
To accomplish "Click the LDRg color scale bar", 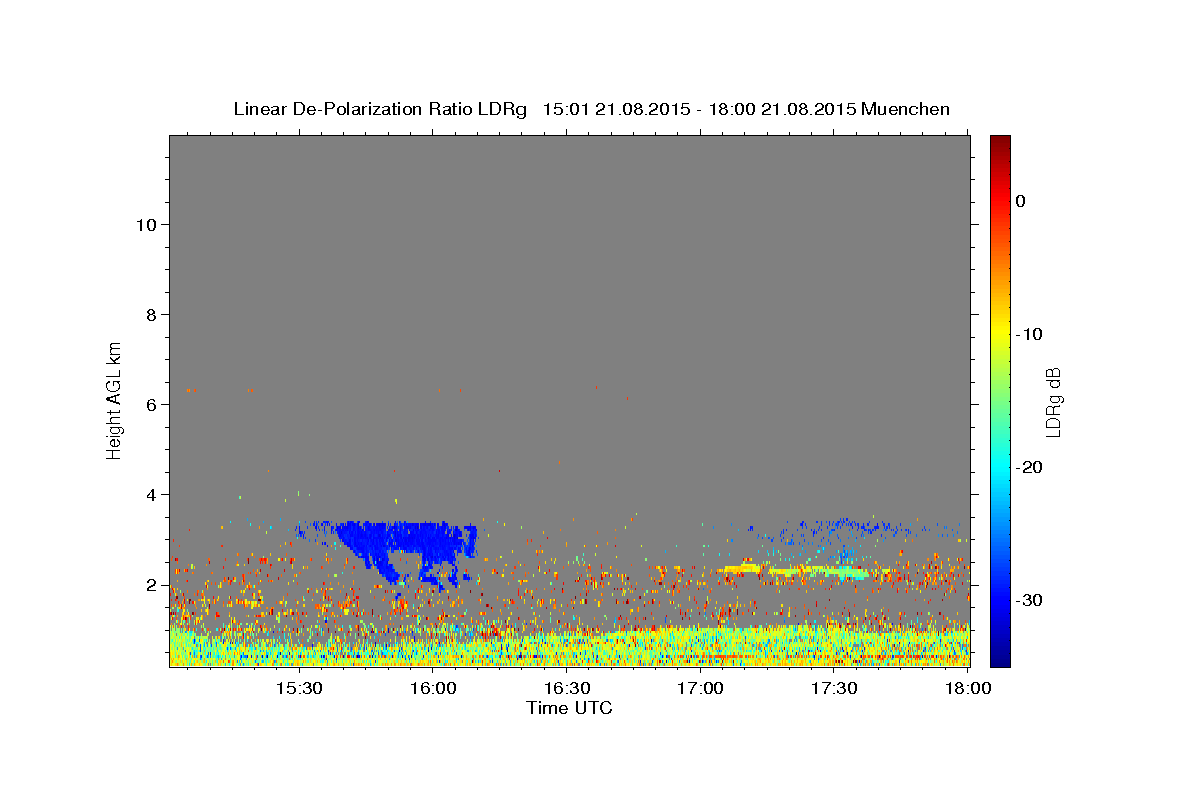I will [x=1000, y=401].
